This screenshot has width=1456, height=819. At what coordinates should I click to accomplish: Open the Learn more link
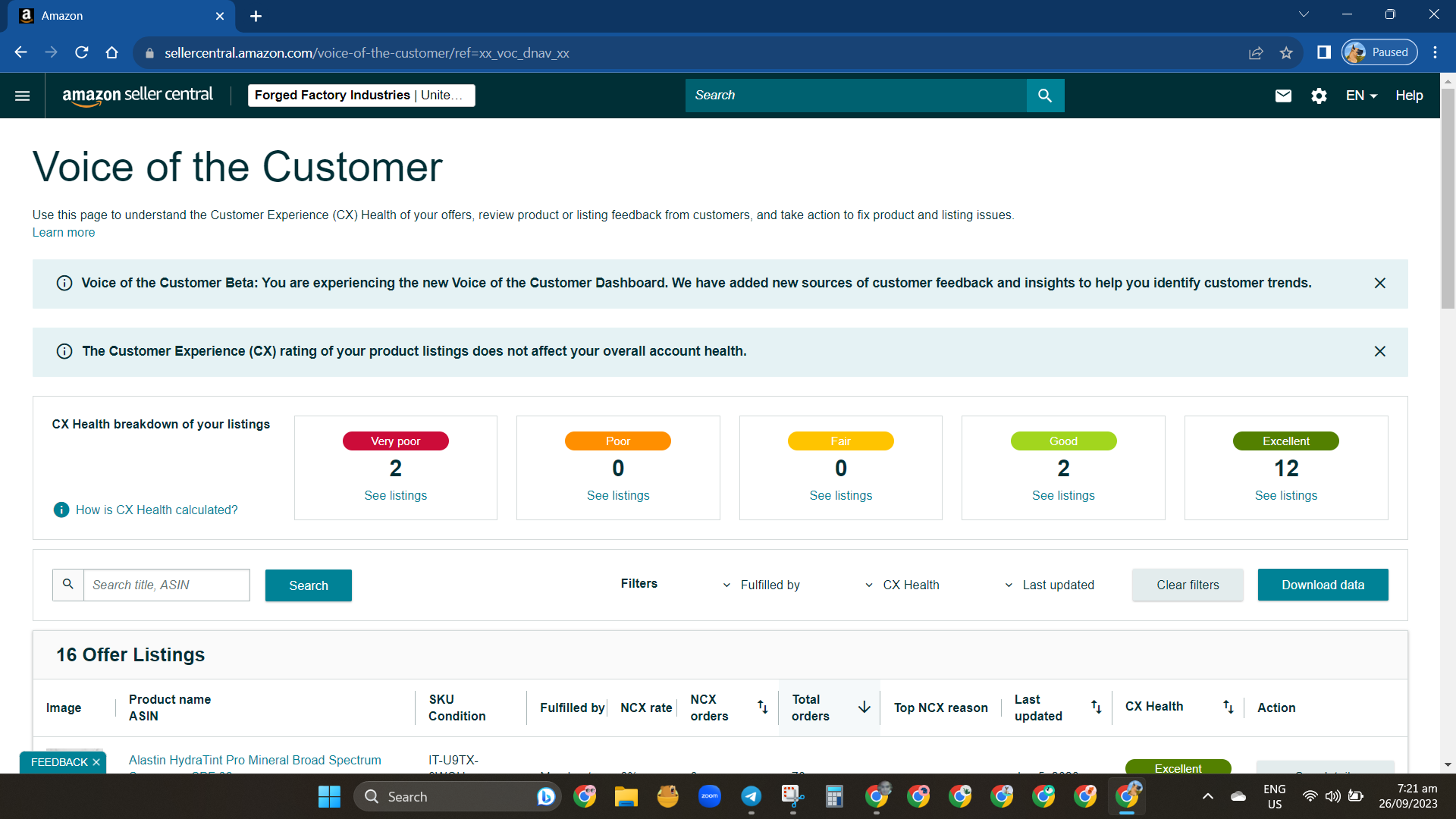64,233
